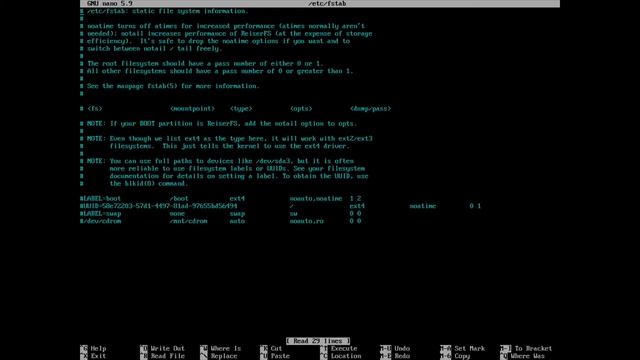Click the 'NOTE: Even though we list ext4' line

click(x=226, y=139)
